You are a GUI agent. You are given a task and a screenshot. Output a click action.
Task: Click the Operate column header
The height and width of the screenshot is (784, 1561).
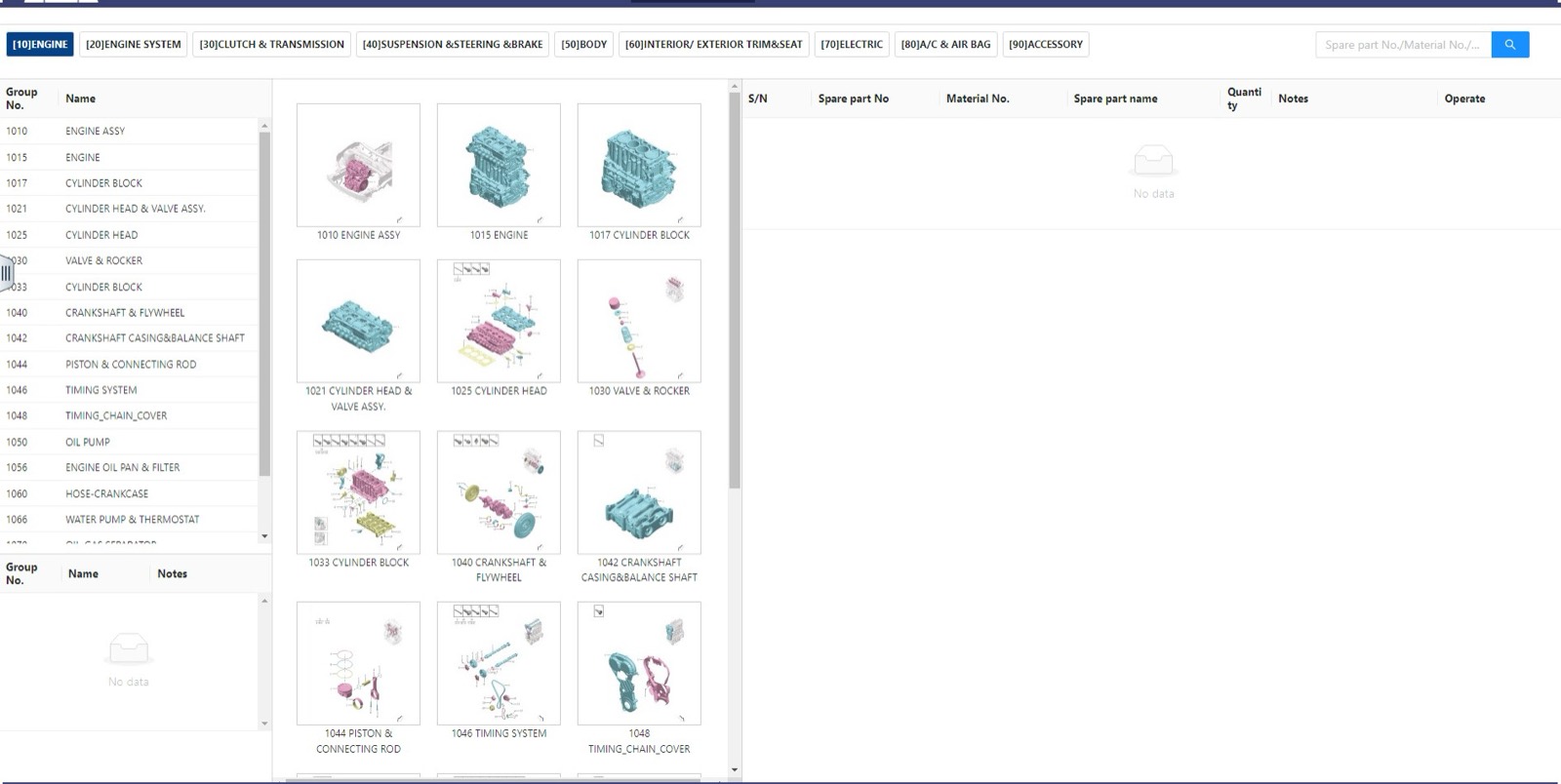point(1464,98)
